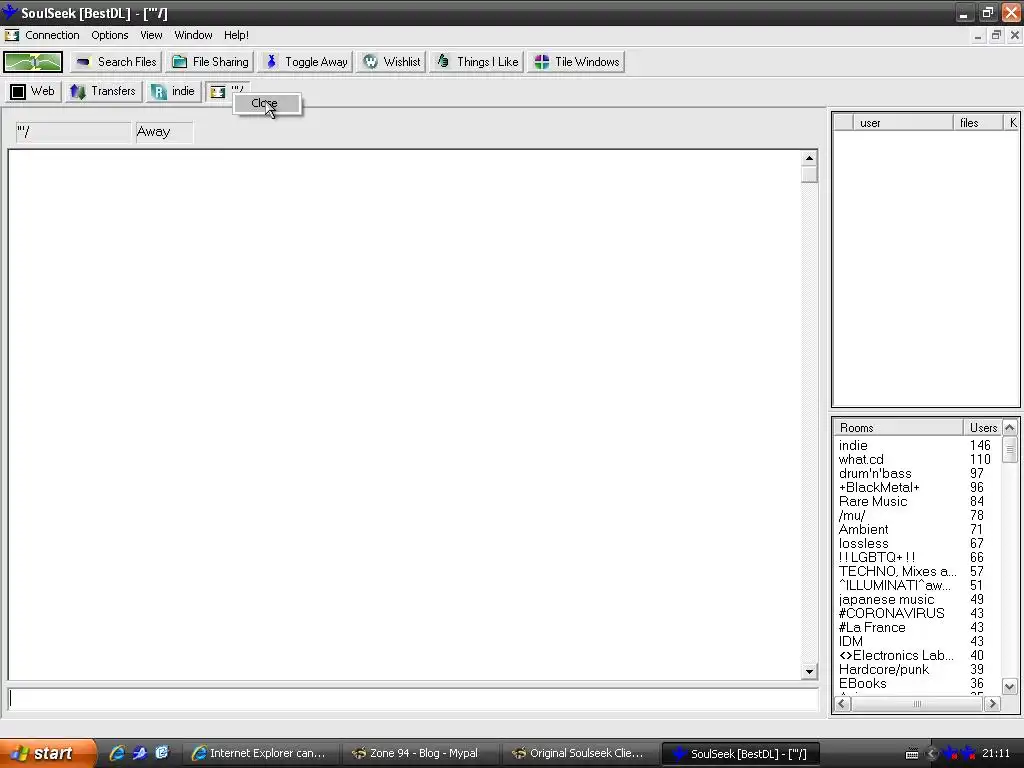The image size is (1024, 768).
Task: Click the SoulSeek taskbar button
Action: point(741,754)
